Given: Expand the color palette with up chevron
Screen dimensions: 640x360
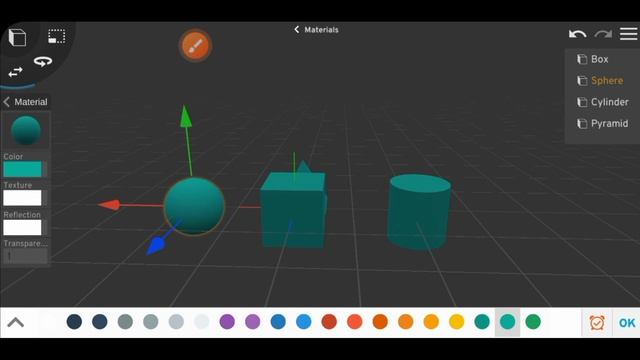Looking at the screenshot, I should [16, 322].
